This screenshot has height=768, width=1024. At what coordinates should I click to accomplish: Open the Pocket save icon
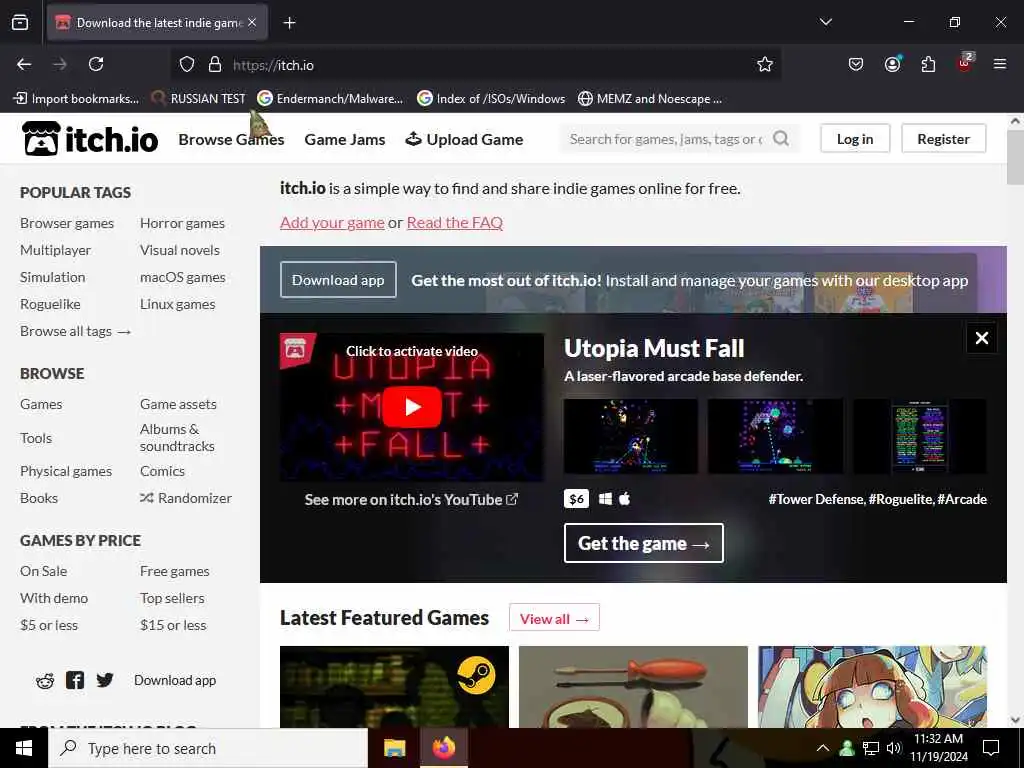point(856,64)
